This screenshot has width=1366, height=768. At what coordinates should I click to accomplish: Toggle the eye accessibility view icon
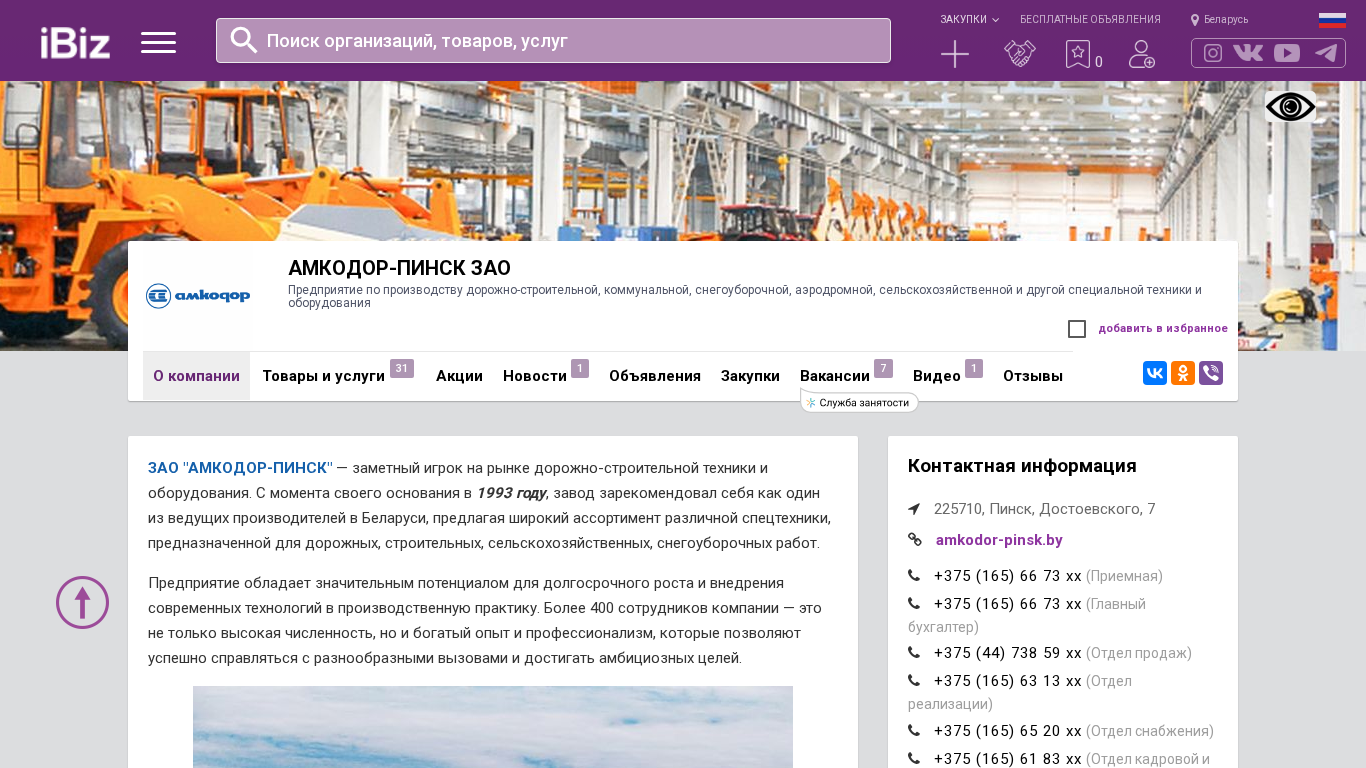[1290, 107]
